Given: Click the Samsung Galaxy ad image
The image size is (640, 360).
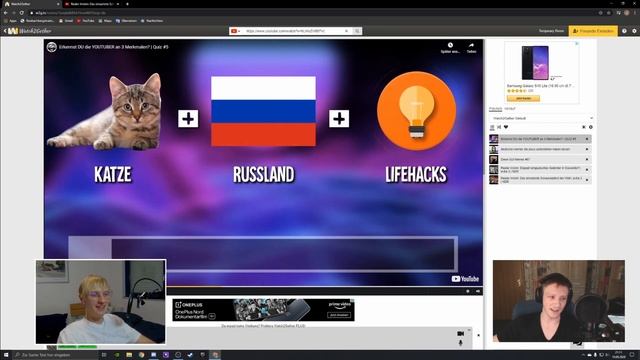Looking at the screenshot, I should (535, 63).
